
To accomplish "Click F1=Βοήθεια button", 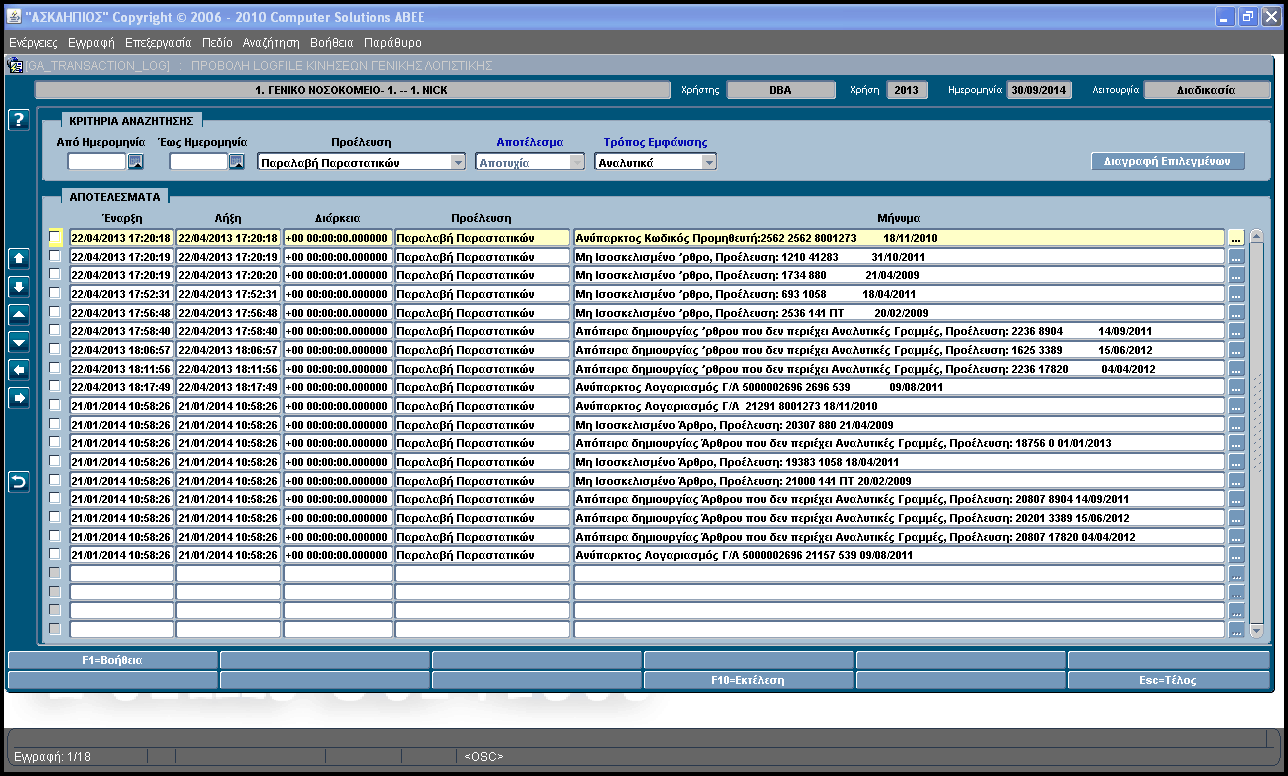I will click(x=112, y=660).
